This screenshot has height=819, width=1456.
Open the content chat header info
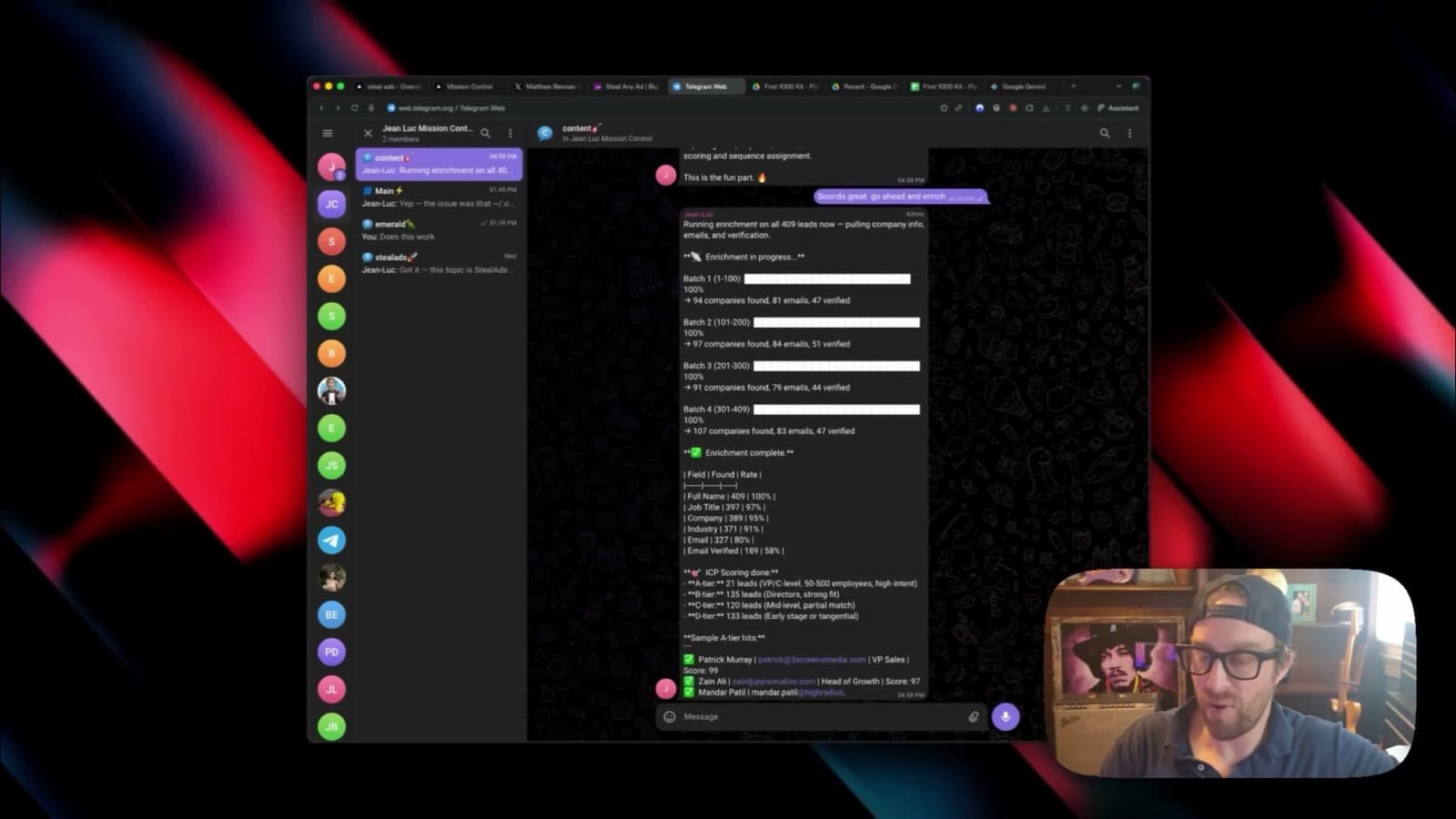pyautogui.click(x=607, y=133)
